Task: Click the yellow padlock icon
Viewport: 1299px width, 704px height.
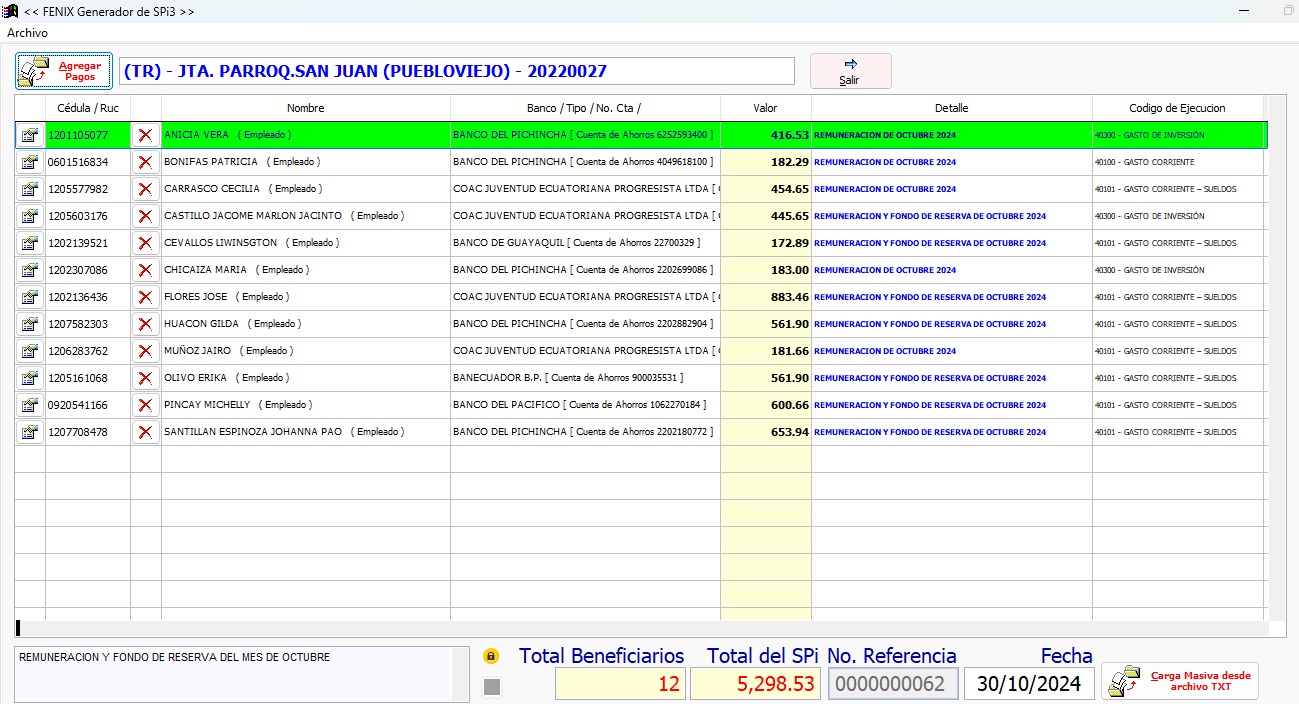Action: click(x=491, y=657)
